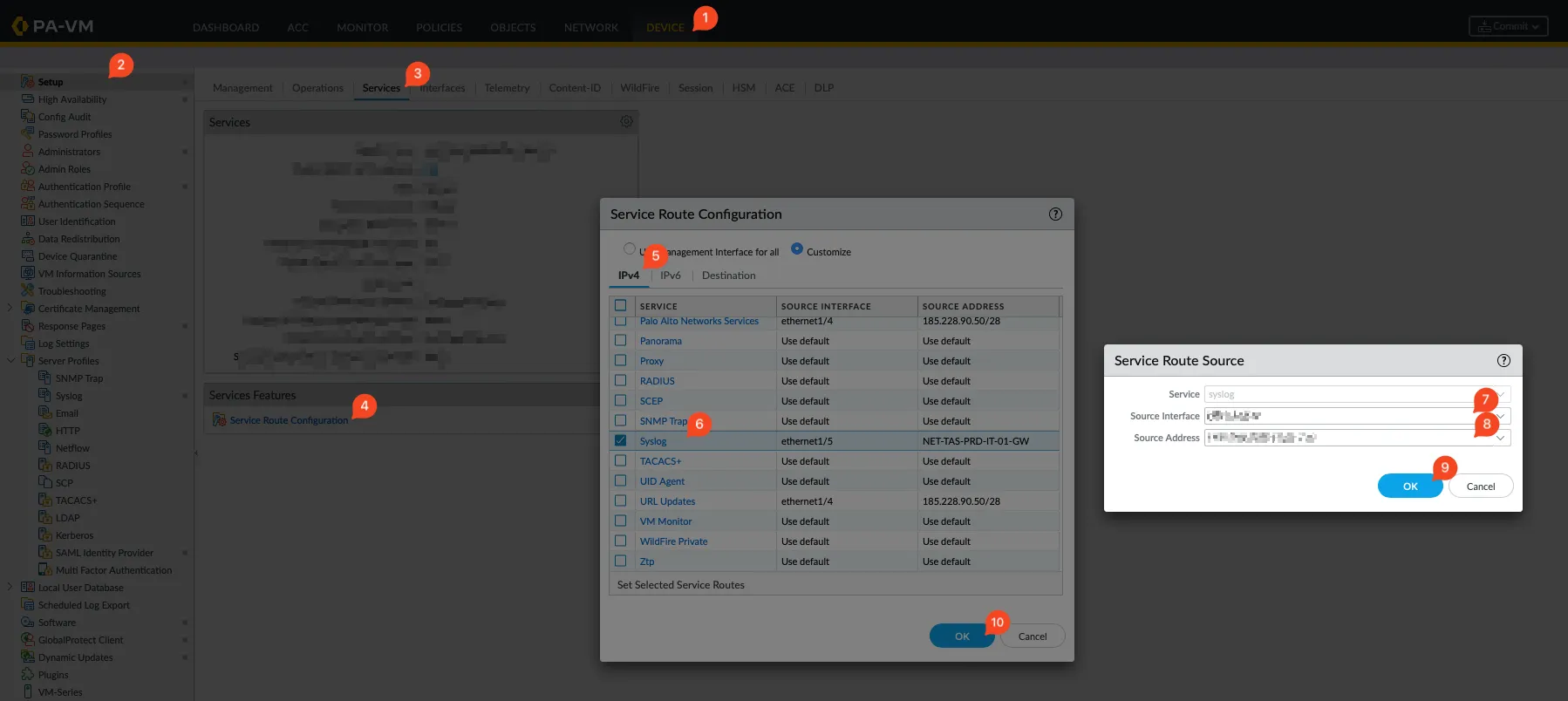Click the Services panel gear icon
This screenshot has height=701, width=1568.
626,122
